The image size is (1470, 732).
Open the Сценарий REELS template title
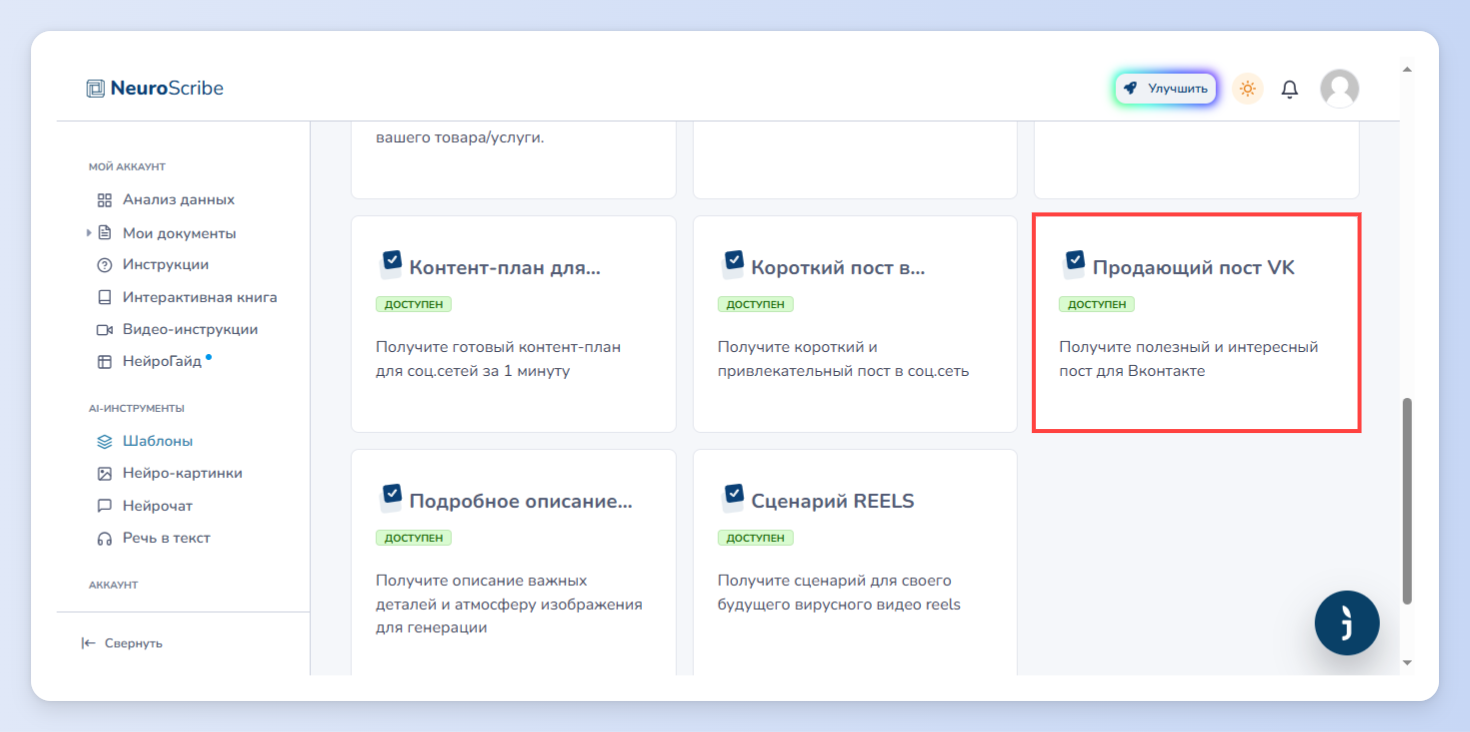[x=832, y=502]
